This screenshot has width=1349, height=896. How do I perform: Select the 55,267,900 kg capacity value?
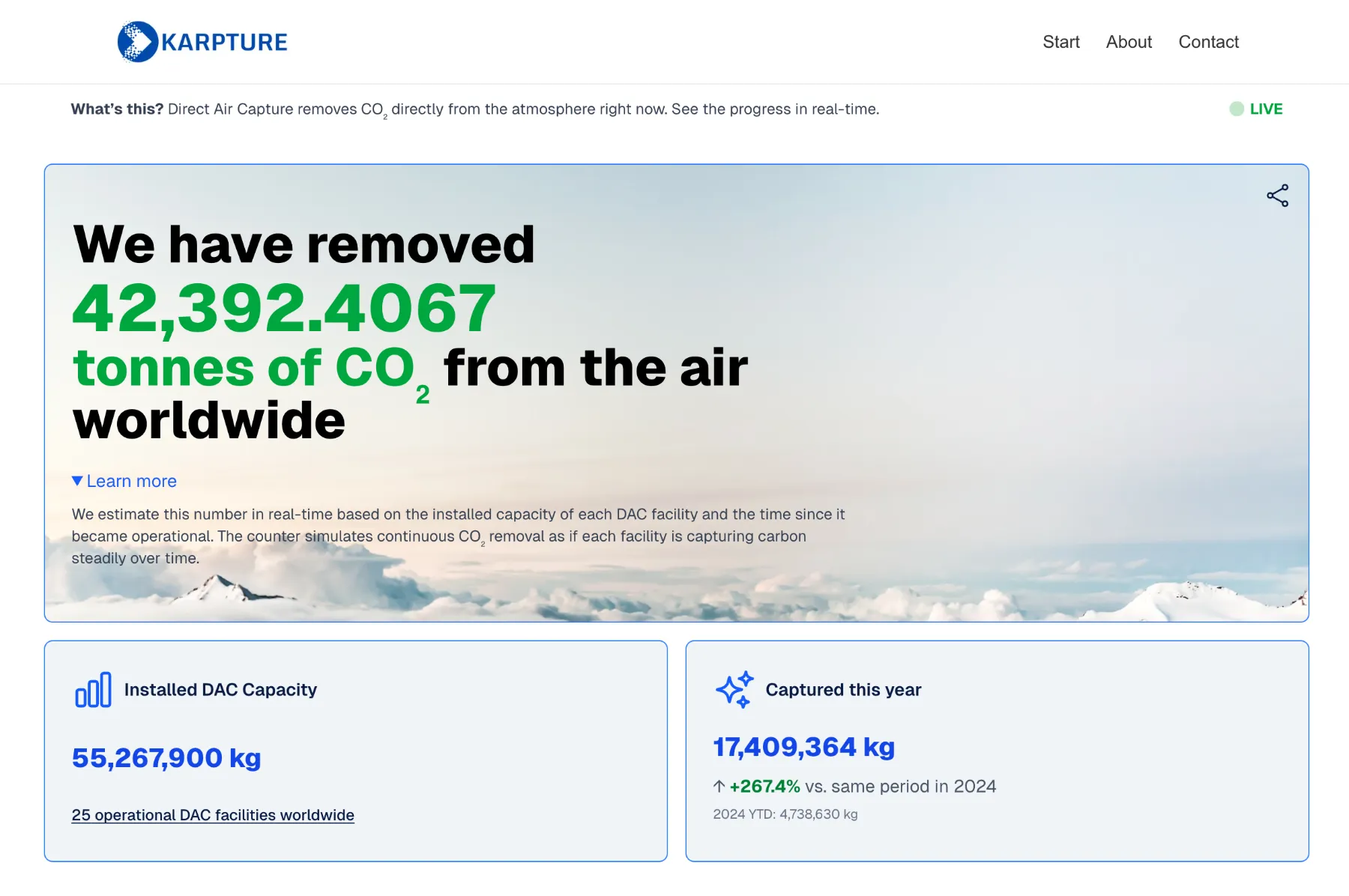point(166,758)
